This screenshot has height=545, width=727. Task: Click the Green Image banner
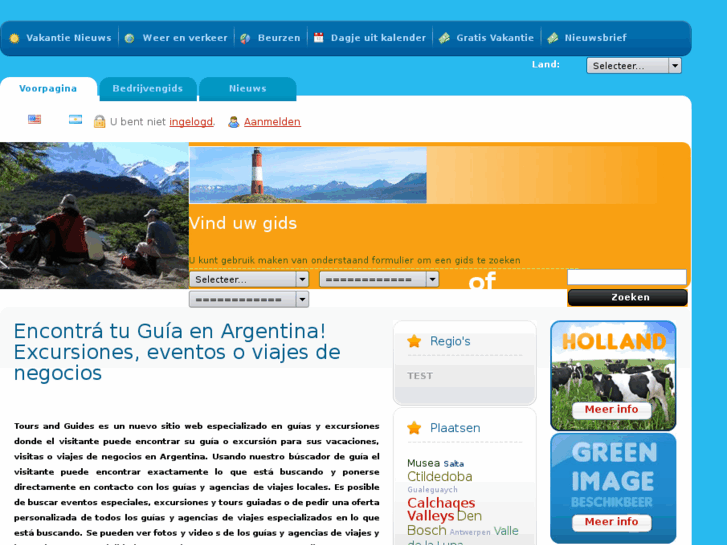tap(613, 488)
